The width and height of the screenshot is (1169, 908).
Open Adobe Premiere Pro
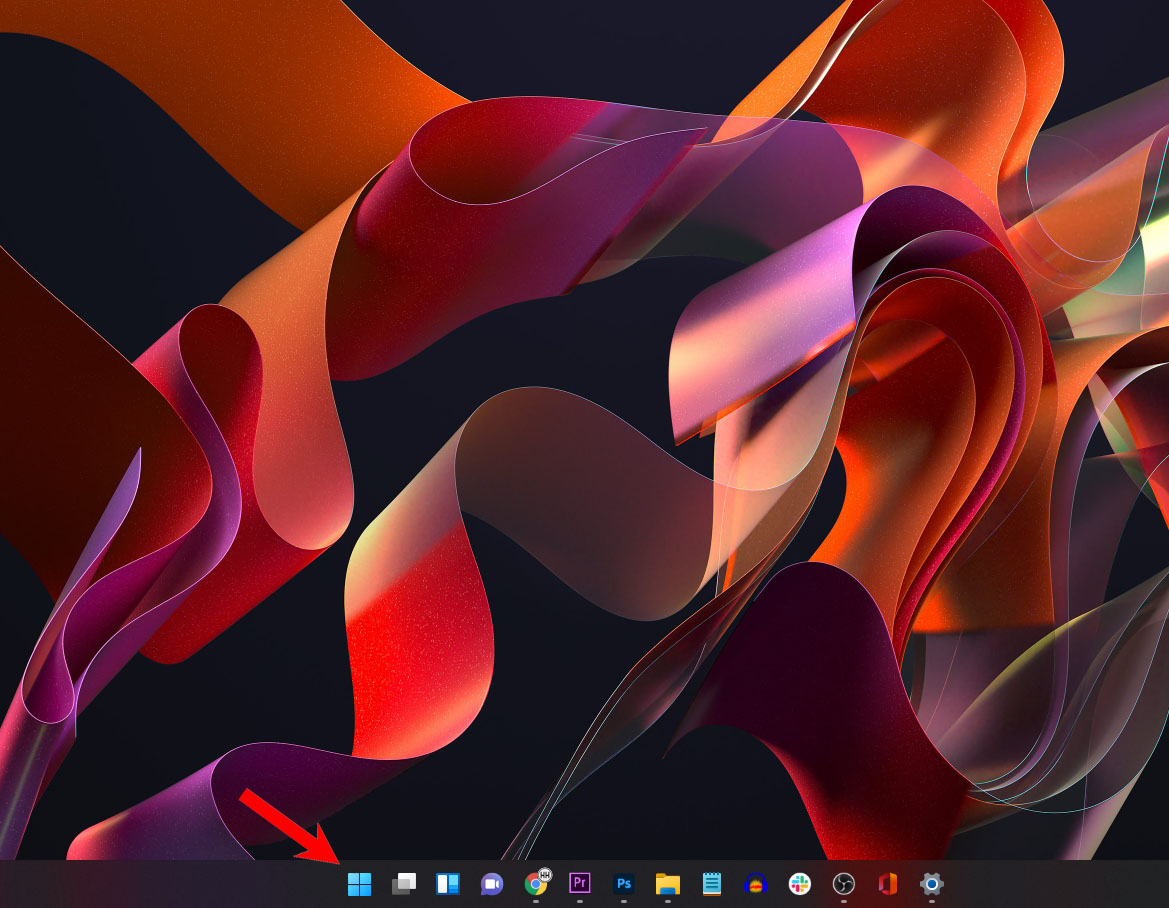coord(578,884)
